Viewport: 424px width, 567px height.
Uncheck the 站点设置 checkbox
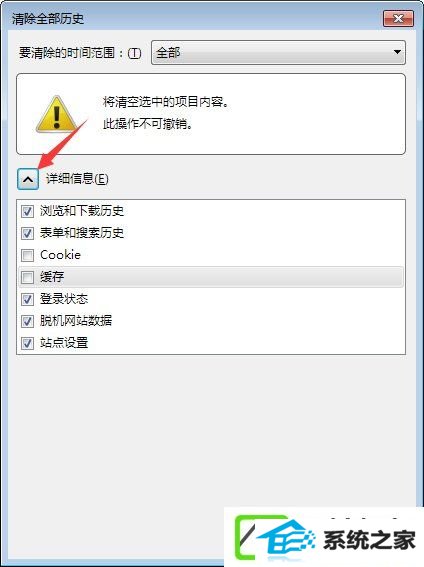tap(27, 343)
